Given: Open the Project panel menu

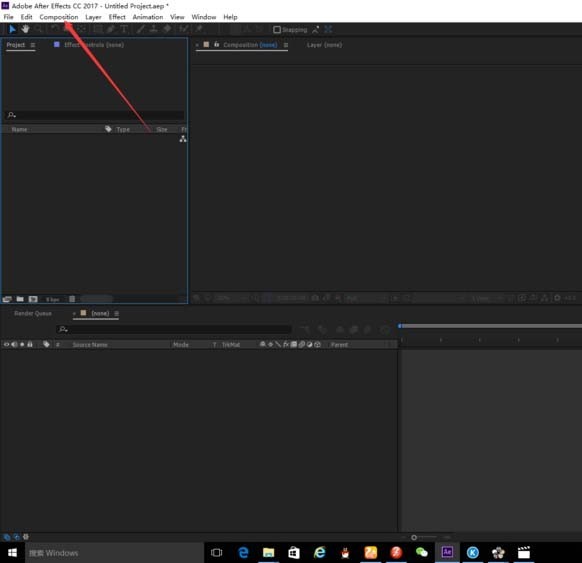Looking at the screenshot, I should (x=33, y=45).
